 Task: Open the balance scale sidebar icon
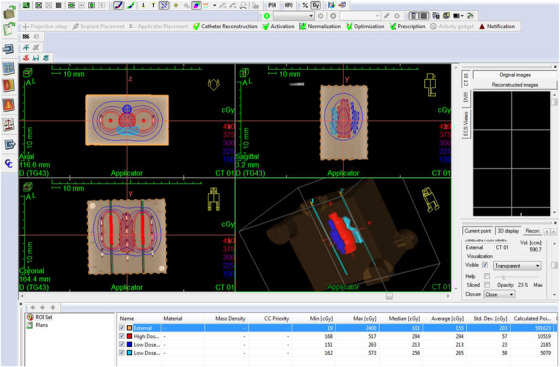coord(9,124)
